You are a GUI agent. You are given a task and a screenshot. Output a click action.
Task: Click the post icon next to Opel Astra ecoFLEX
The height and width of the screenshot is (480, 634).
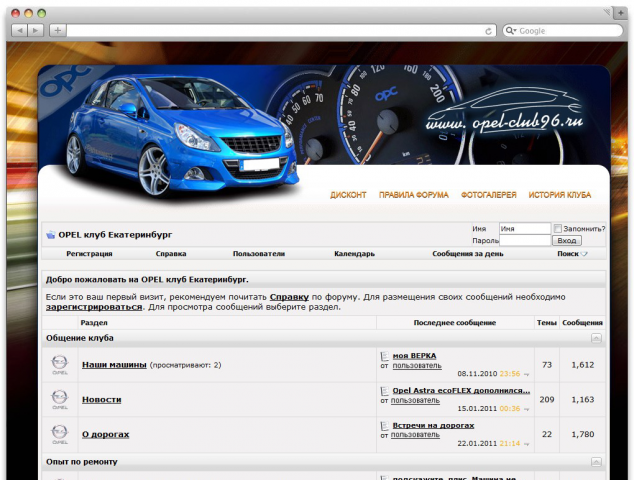pyautogui.click(x=385, y=391)
